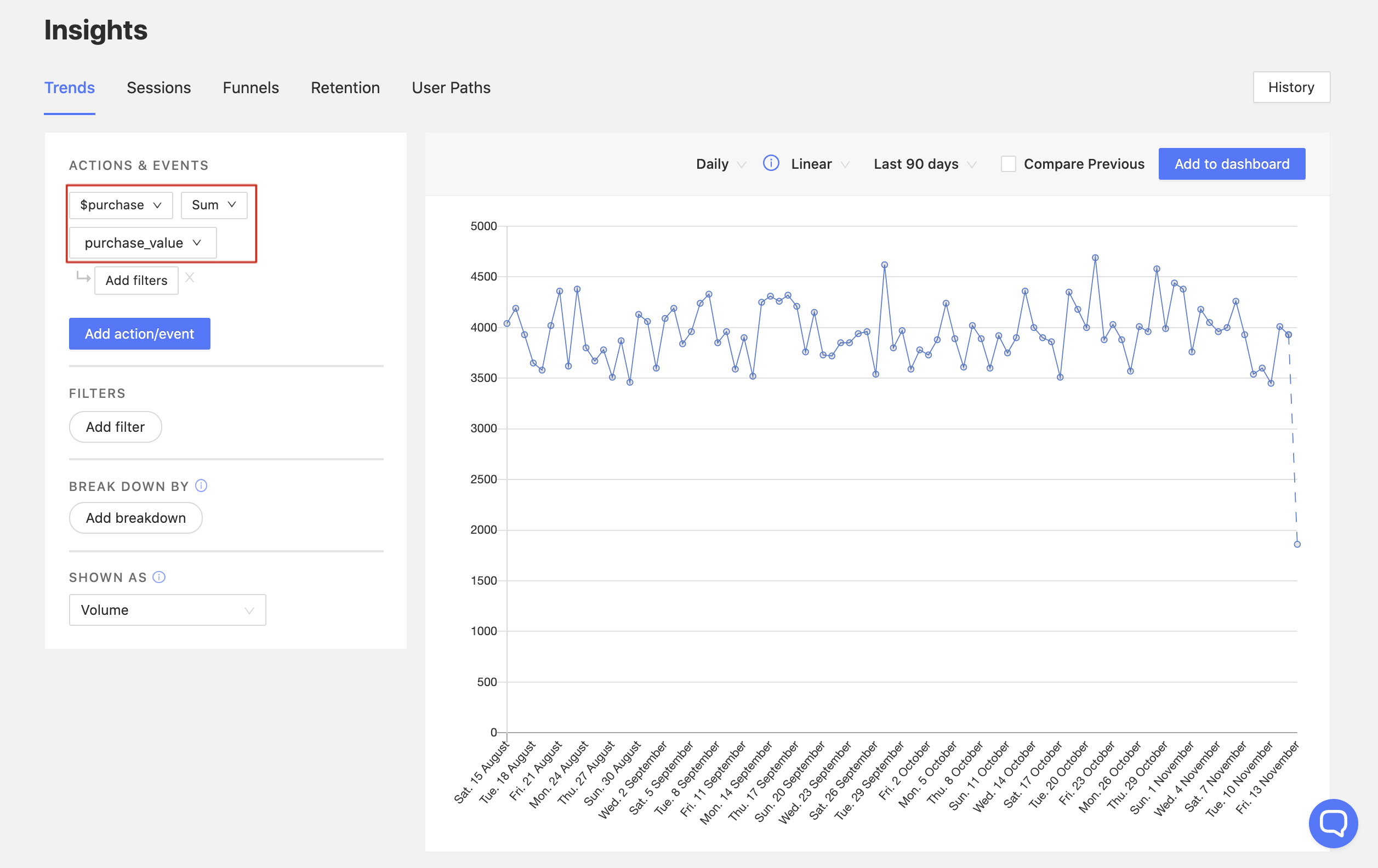
Task: Click the last data point on chart
Action: click(x=1297, y=544)
